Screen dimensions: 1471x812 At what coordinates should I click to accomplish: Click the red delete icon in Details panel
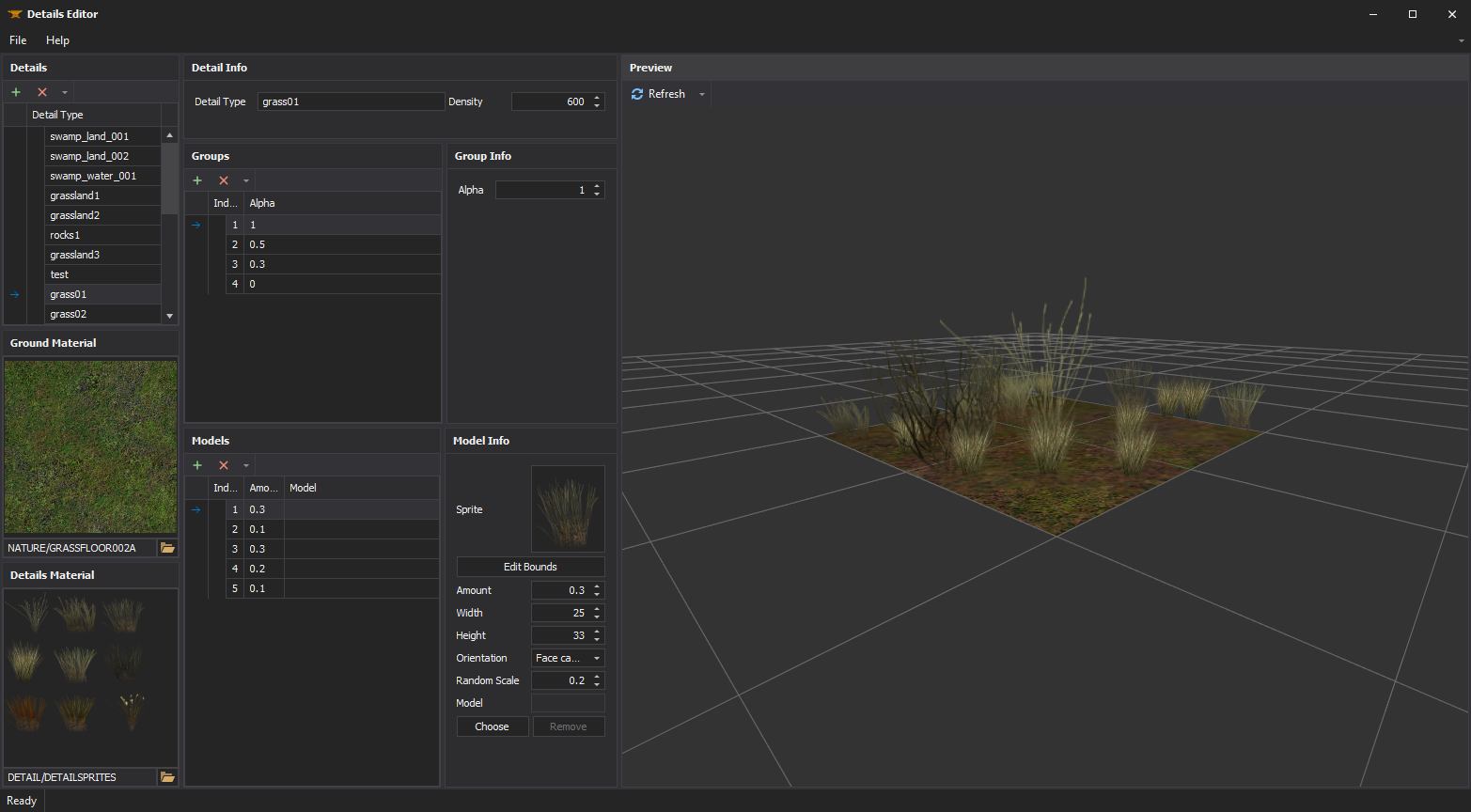click(x=42, y=92)
